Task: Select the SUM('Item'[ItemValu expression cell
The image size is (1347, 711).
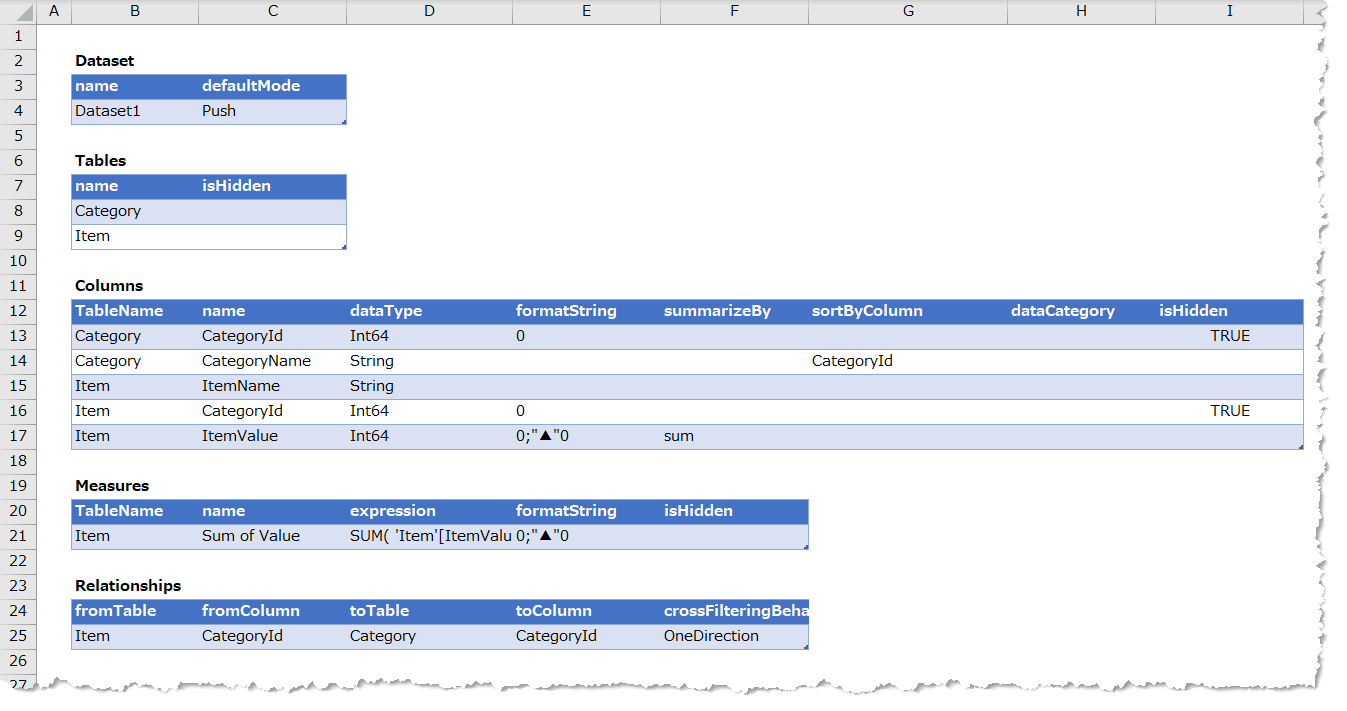Action: tap(420, 536)
